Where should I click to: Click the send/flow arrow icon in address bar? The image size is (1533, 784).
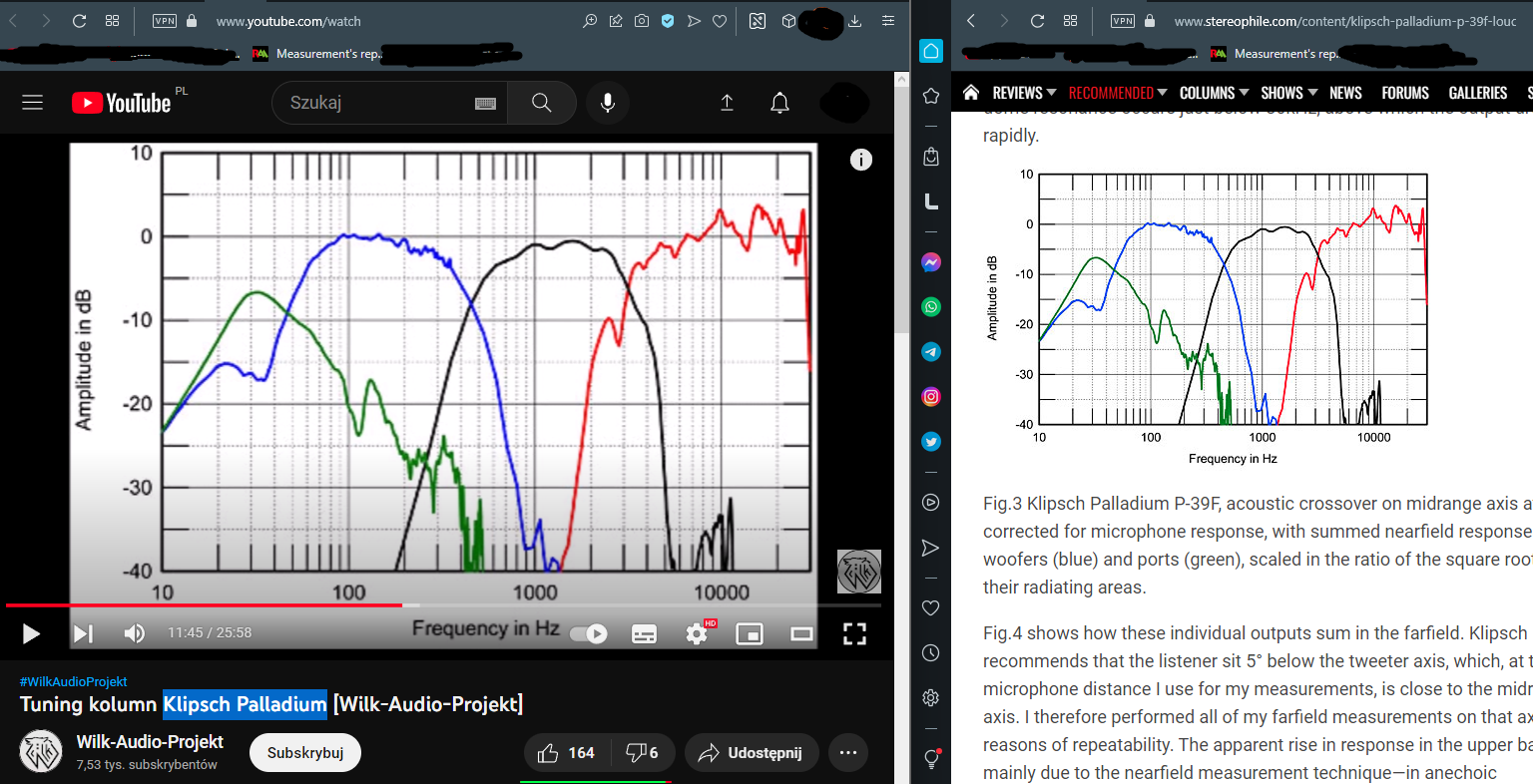[694, 21]
